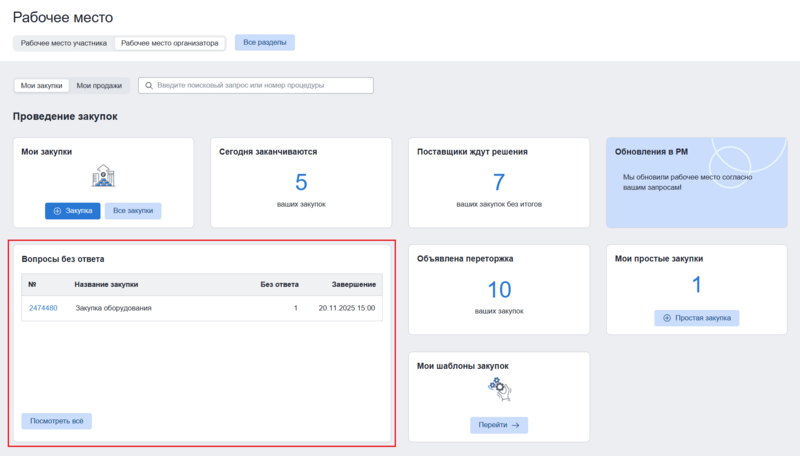Switch to Рабочее место участника
The image size is (800, 456).
[x=63, y=43]
